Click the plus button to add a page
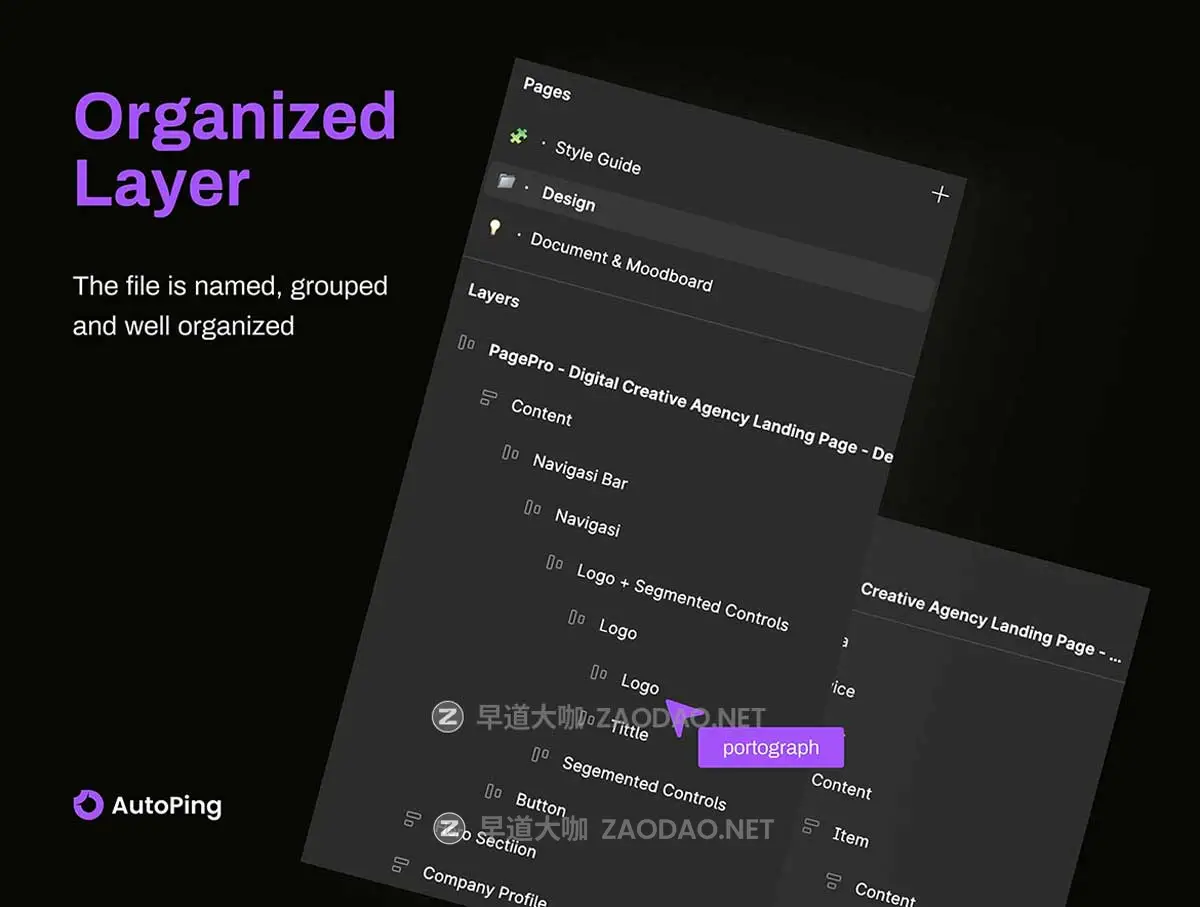The height and width of the screenshot is (907, 1200). [x=938, y=194]
